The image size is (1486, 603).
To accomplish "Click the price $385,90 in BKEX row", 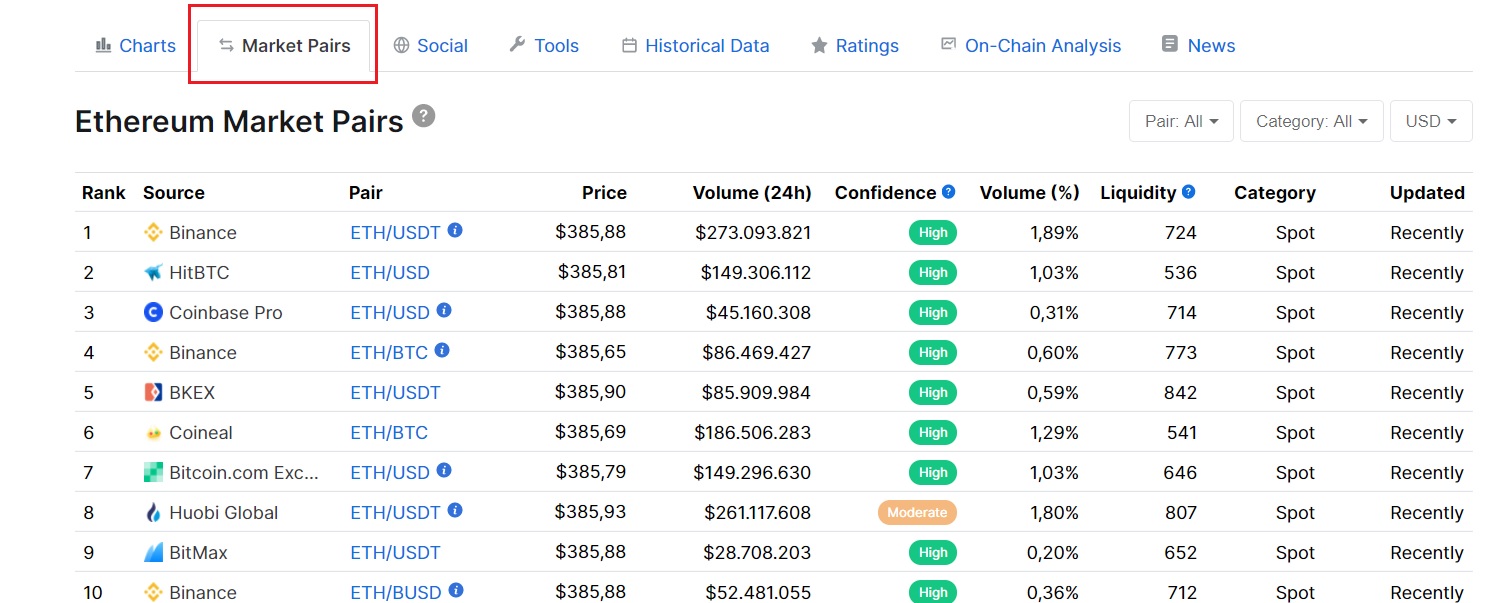I will (x=590, y=392).
